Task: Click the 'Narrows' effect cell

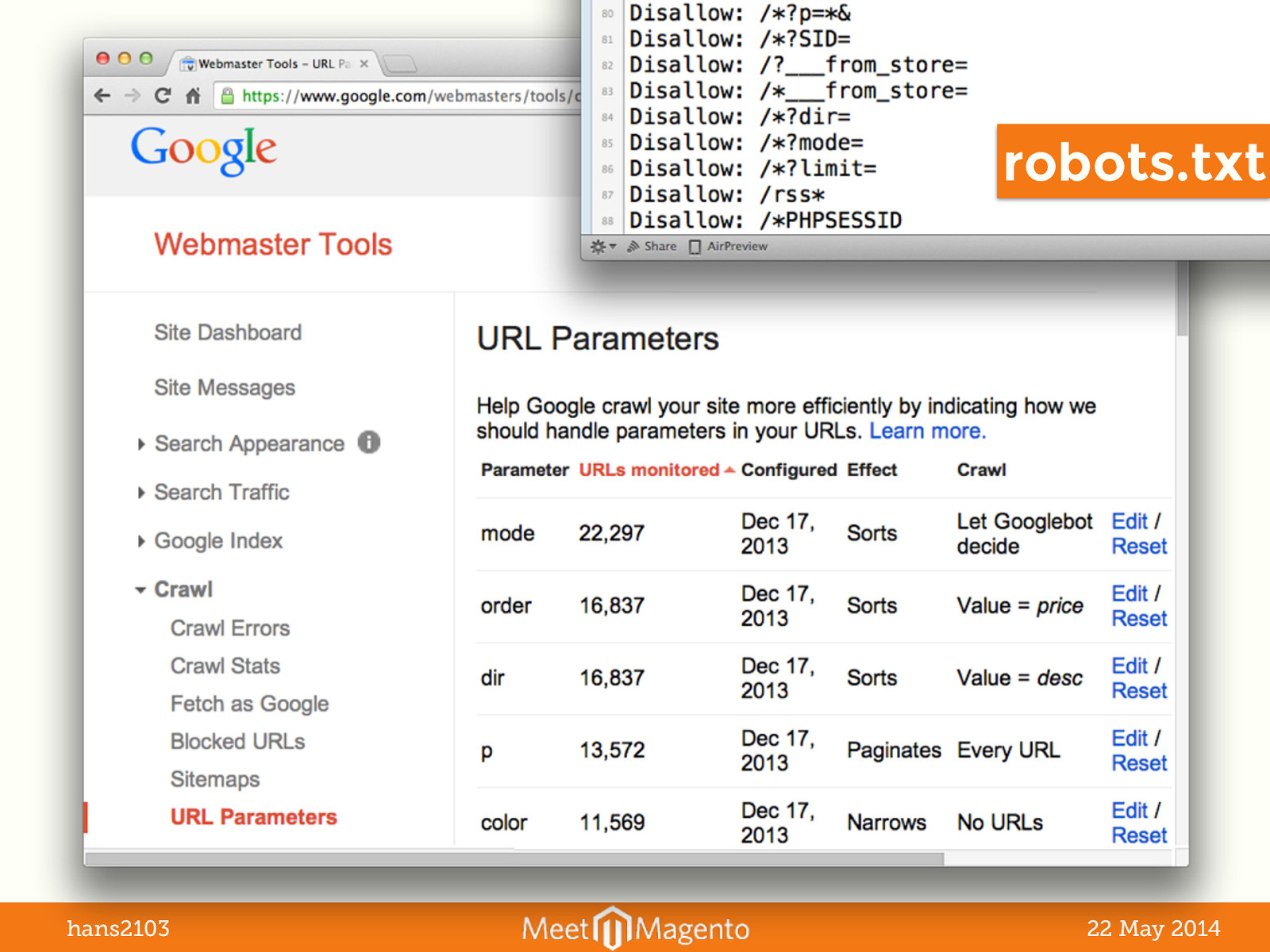Action: (887, 823)
